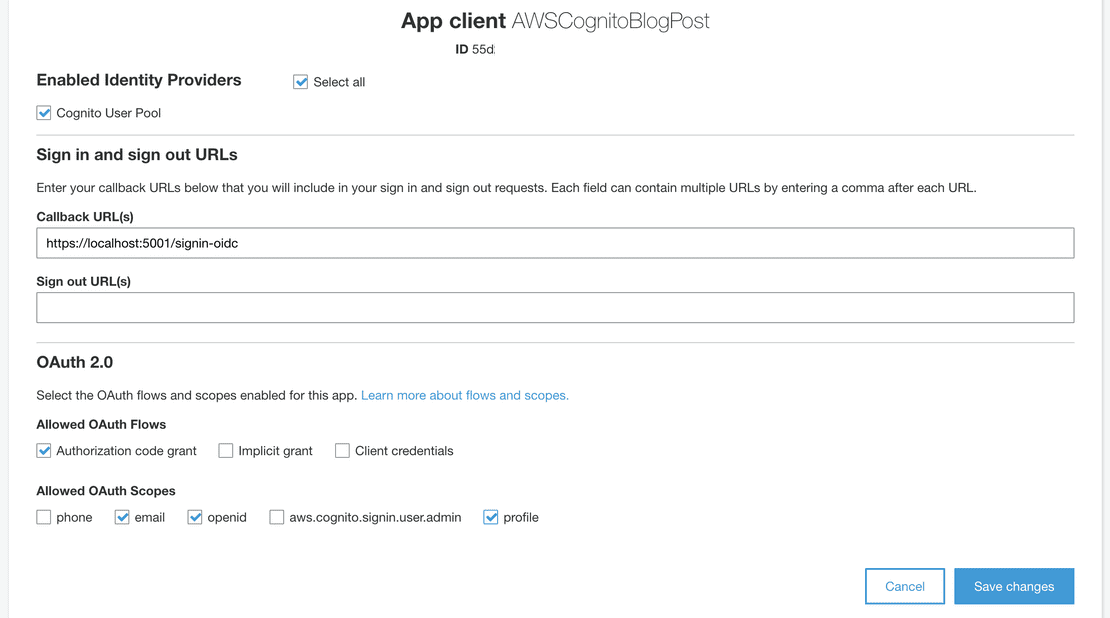Click the Callback URL(s) input field
This screenshot has height=618, width=1110.
555,243
